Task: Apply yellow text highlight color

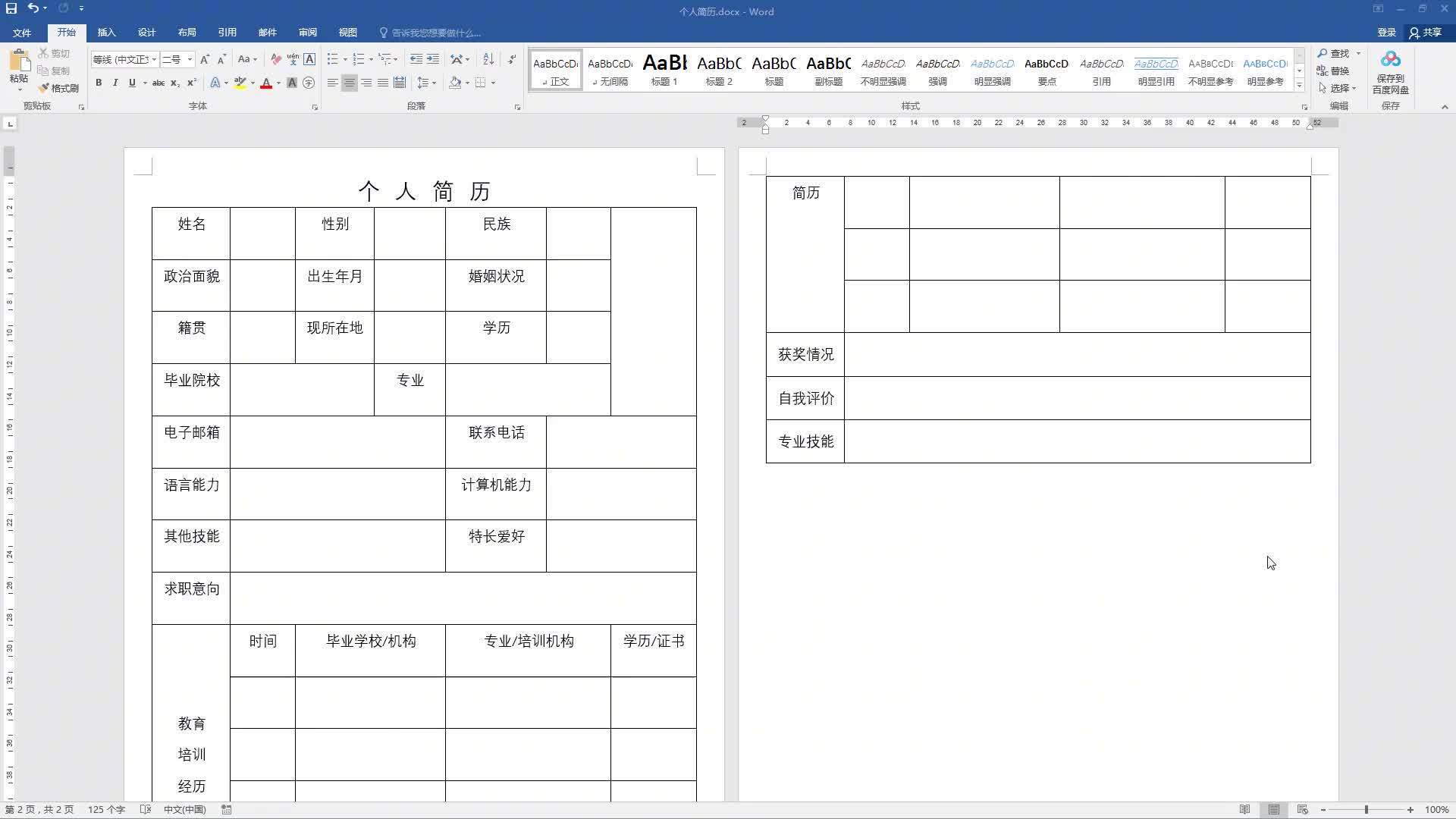Action: pos(241,83)
